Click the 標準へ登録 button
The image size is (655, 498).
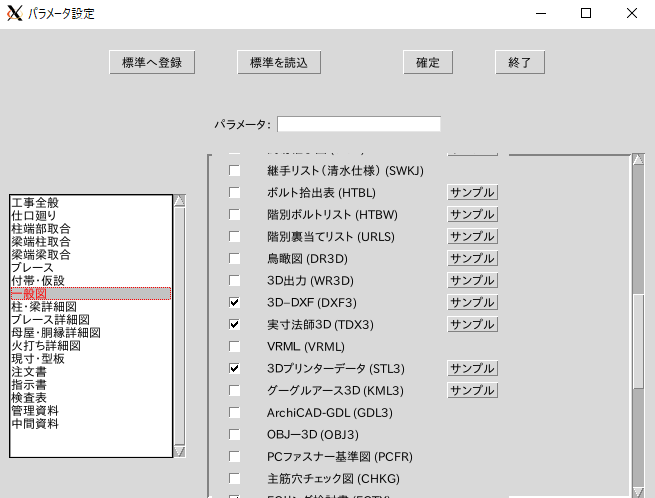(x=152, y=62)
